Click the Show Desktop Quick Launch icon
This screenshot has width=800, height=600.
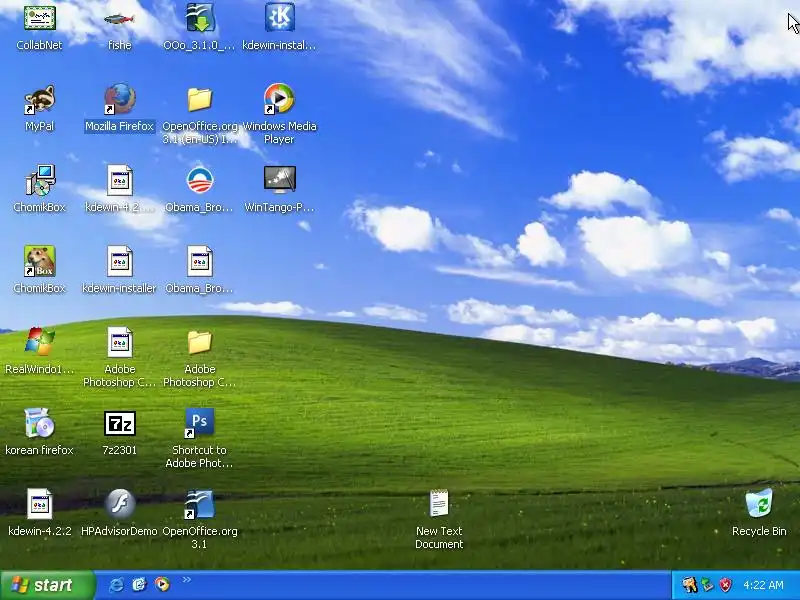pos(139,584)
